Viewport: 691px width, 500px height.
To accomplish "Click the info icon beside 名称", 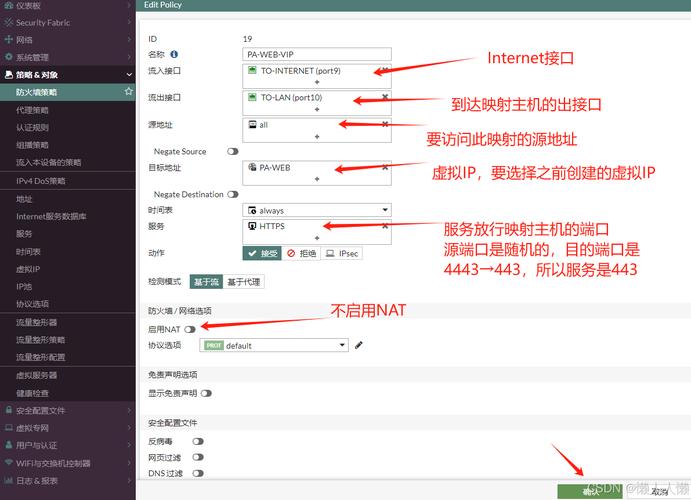I will tap(174, 54).
